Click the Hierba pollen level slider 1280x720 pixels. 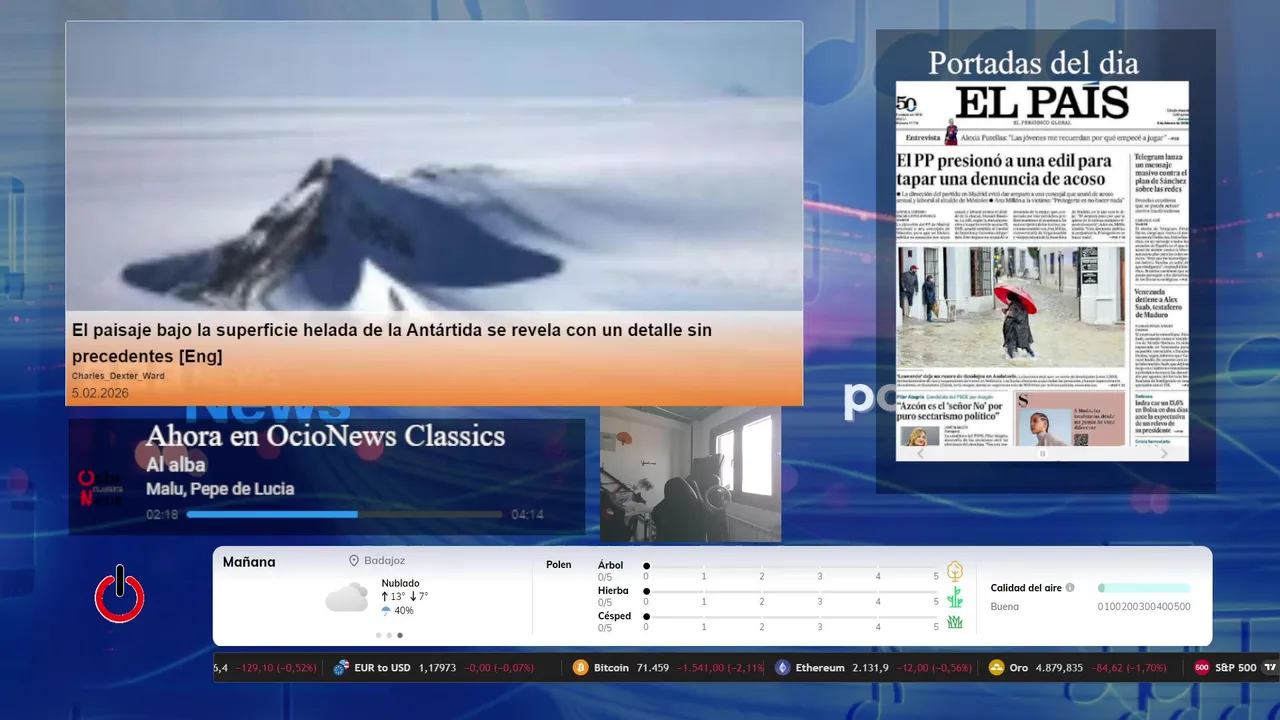point(791,592)
